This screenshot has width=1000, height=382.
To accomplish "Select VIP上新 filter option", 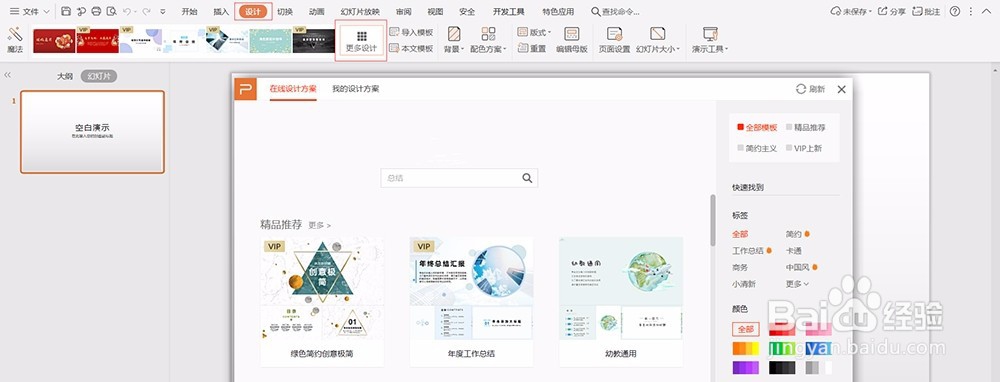I will click(x=804, y=148).
